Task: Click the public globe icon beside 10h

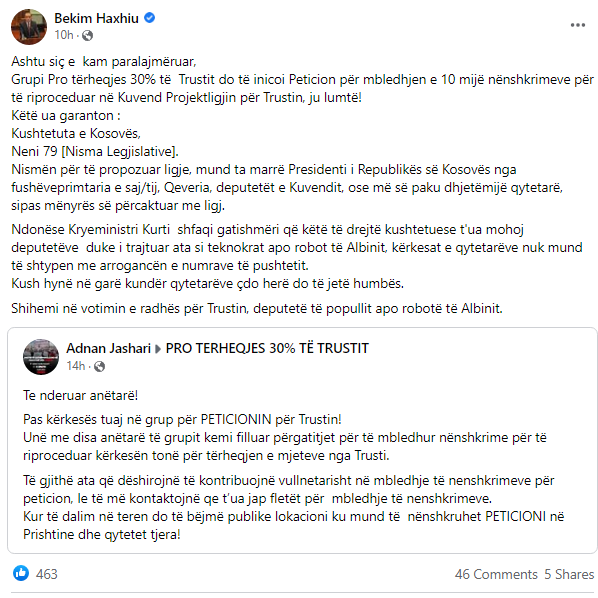Action: pos(87,35)
